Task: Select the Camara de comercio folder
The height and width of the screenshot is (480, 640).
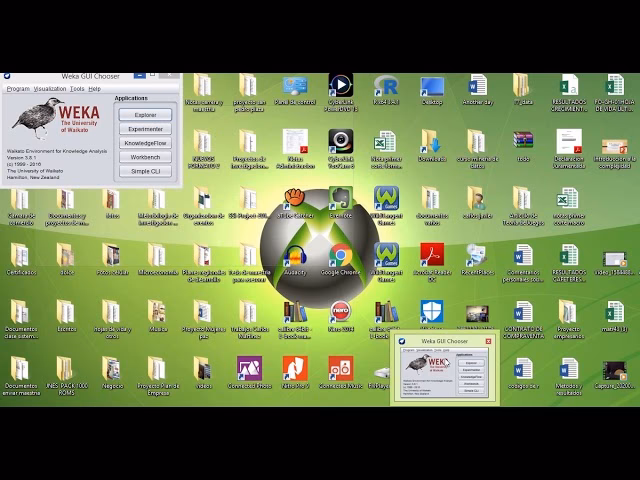Action: 21,208
